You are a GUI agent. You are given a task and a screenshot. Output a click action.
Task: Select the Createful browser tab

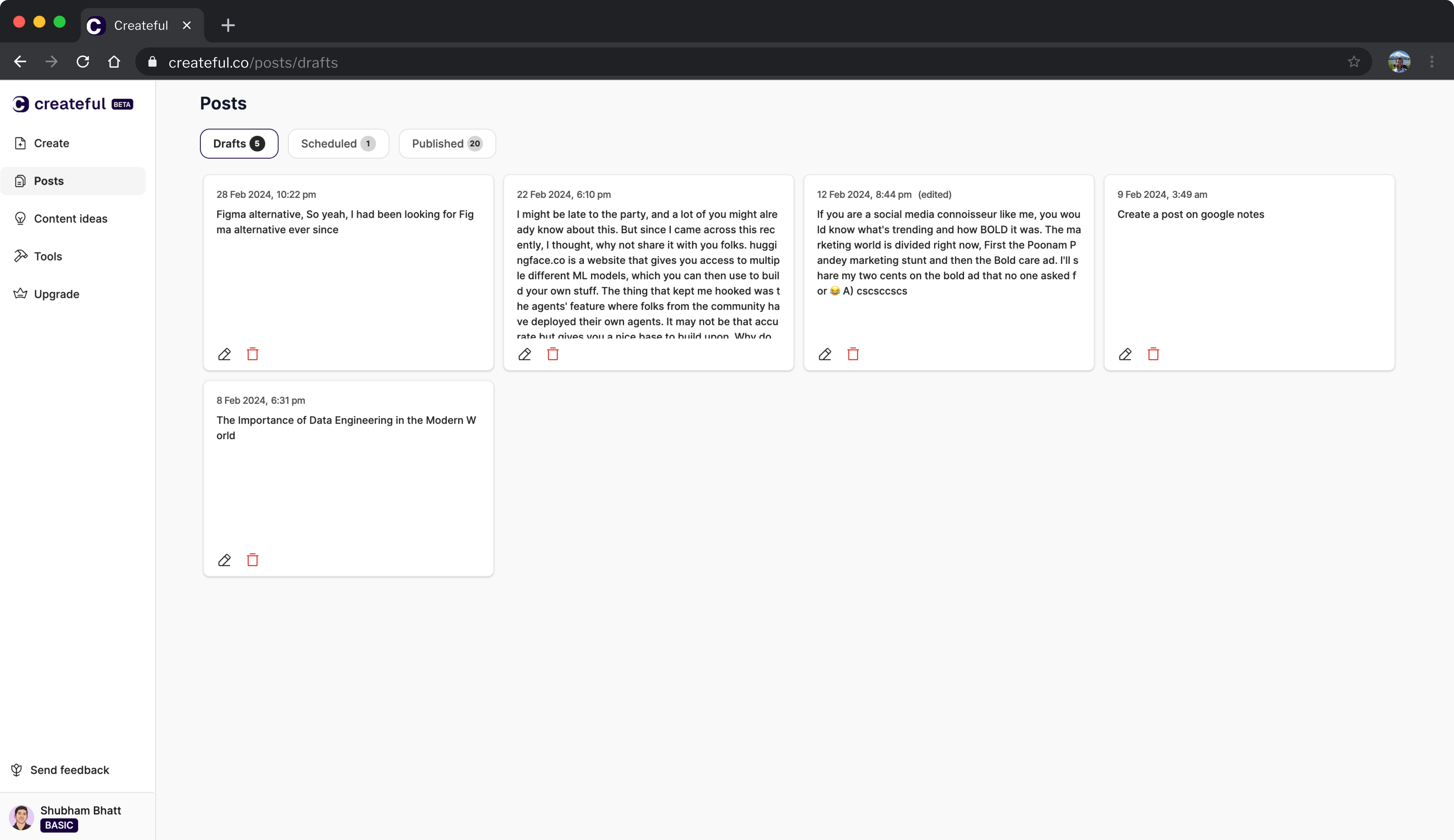(142, 25)
